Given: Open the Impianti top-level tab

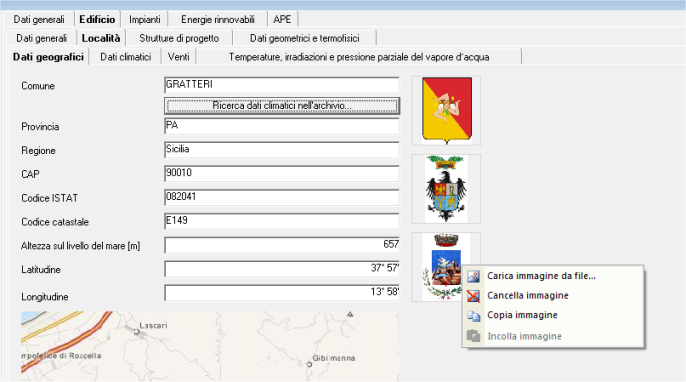Looking at the screenshot, I should (x=145, y=20).
